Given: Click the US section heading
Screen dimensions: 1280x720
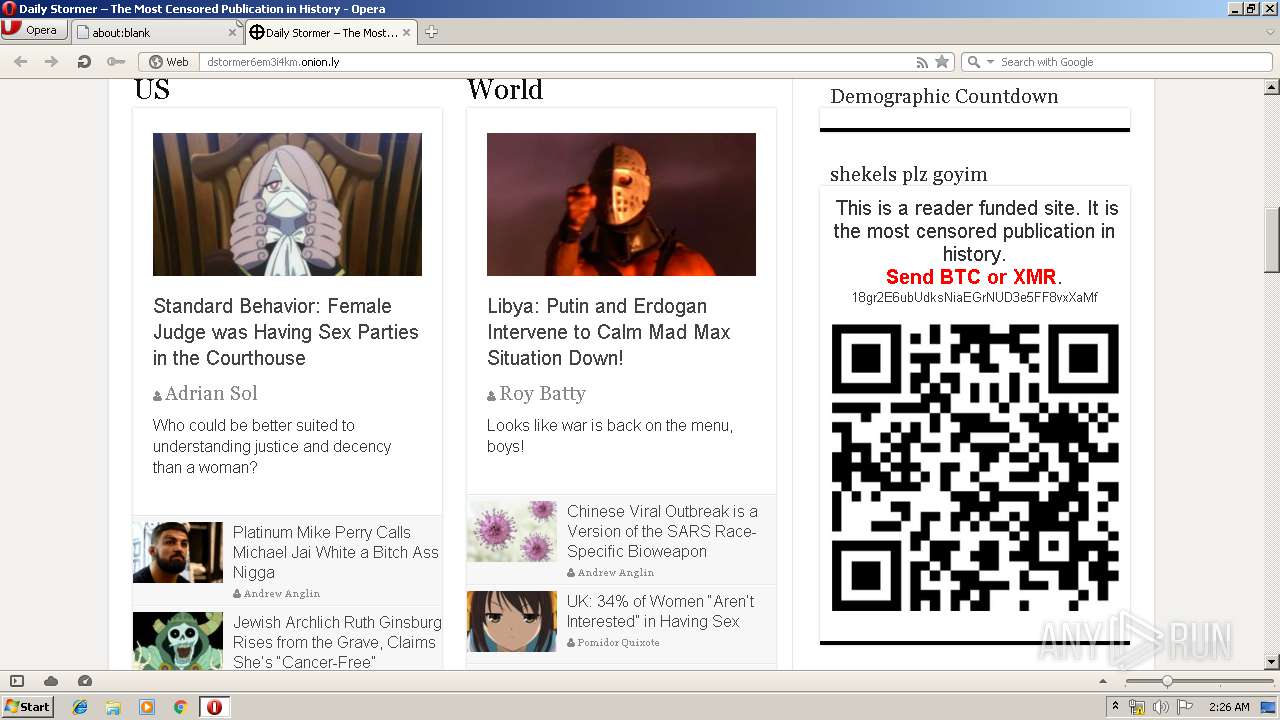Looking at the screenshot, I should tap(152, 89).
